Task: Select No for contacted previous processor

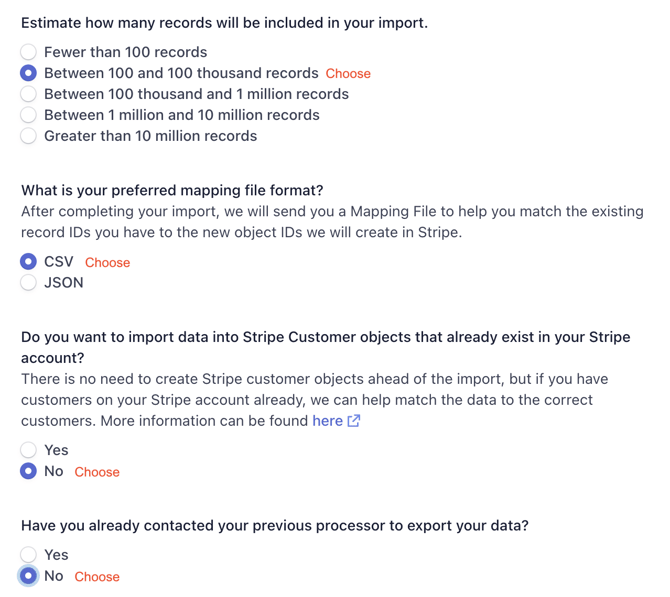Action: click(x=28, y=576)
